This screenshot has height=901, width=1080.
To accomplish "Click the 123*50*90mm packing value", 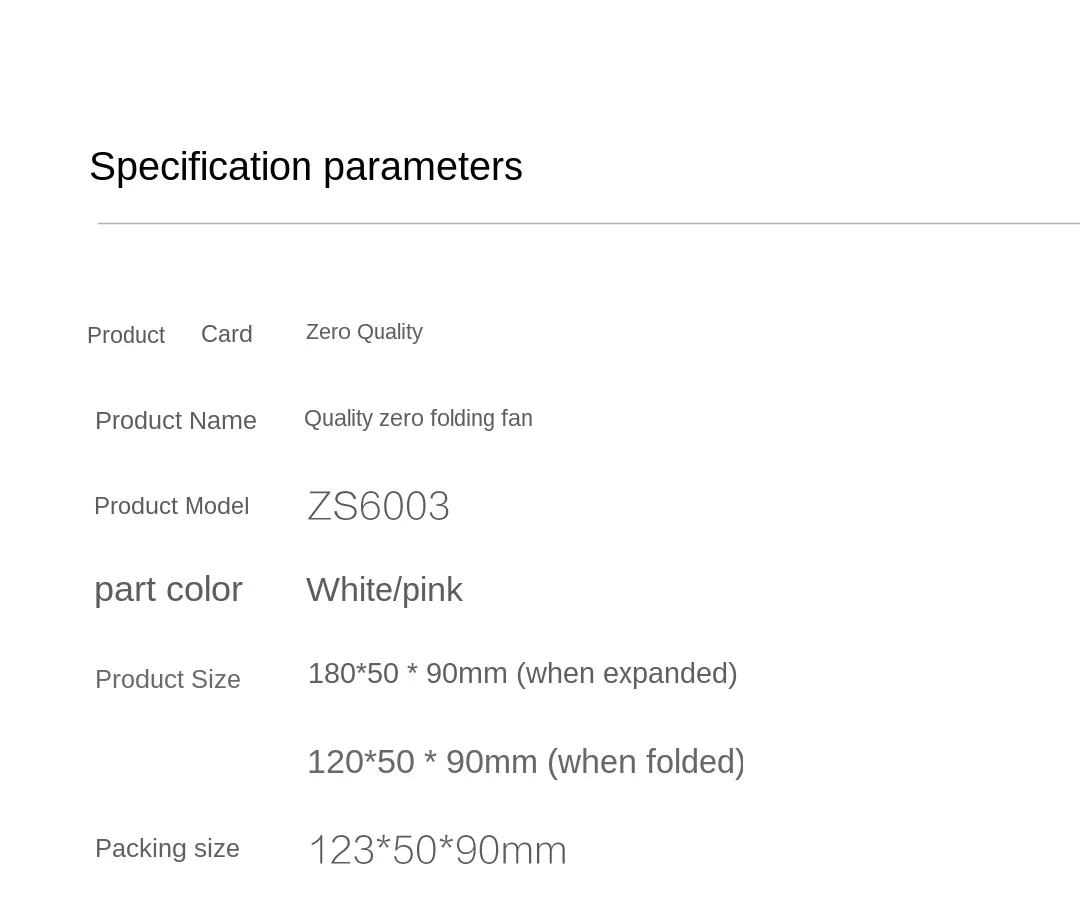I will click(x=437, y=850).
